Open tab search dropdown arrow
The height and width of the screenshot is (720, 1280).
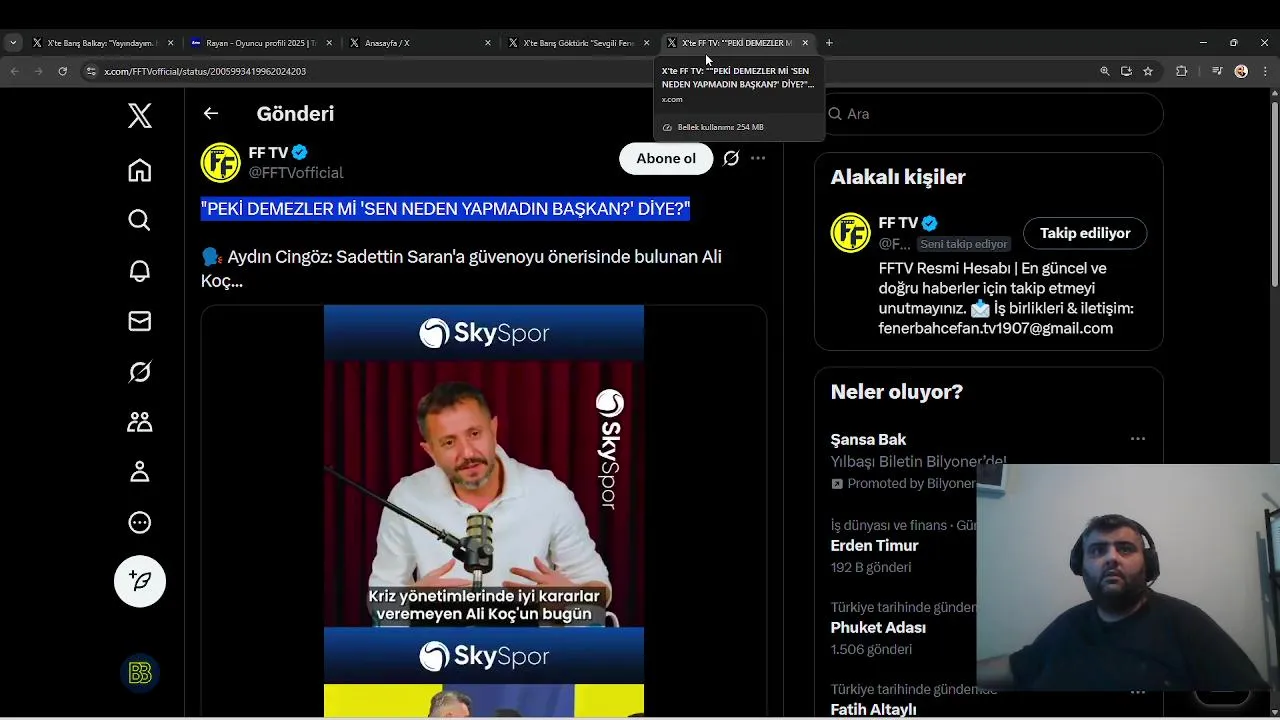(x=13, y=43)
